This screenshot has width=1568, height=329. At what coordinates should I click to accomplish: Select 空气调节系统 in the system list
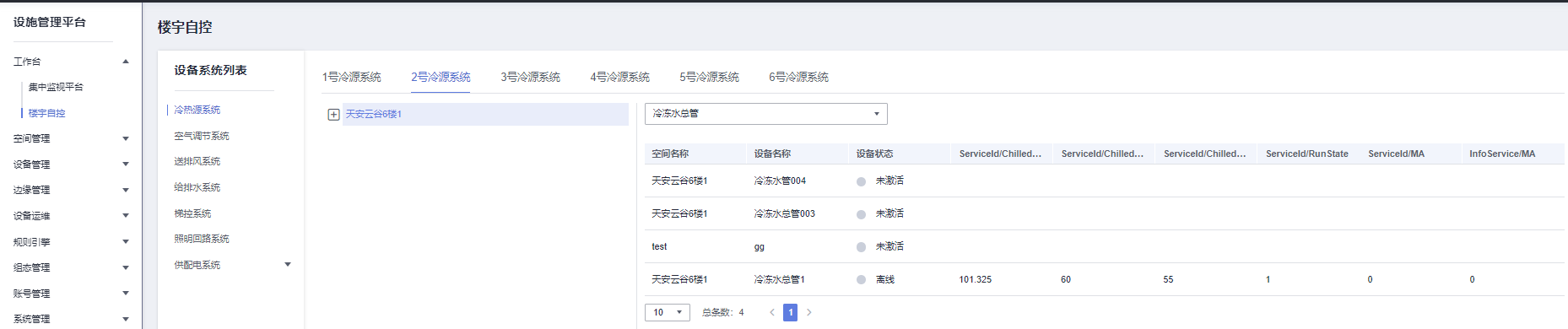point(202,136)
